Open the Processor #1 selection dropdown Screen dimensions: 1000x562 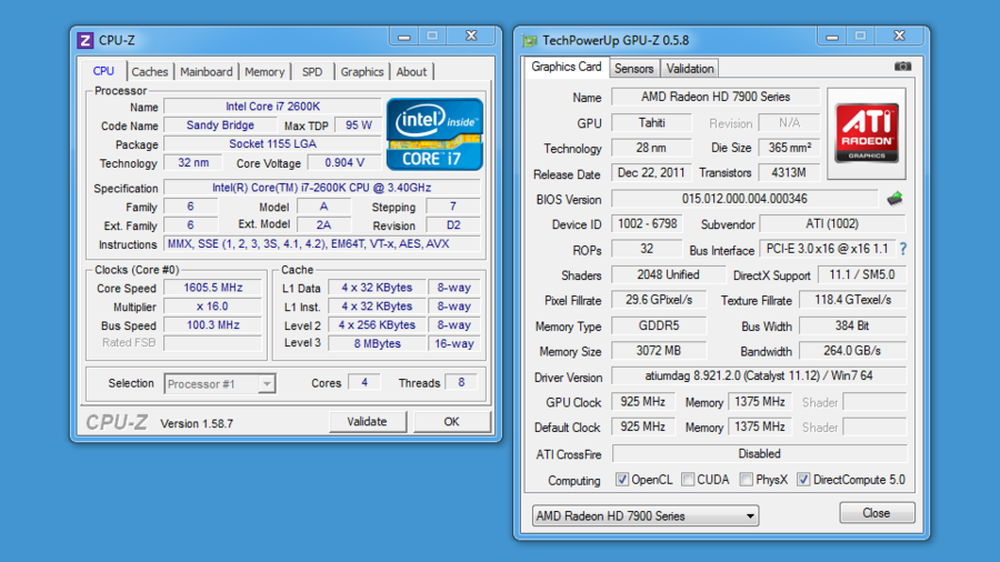[220, 383]
